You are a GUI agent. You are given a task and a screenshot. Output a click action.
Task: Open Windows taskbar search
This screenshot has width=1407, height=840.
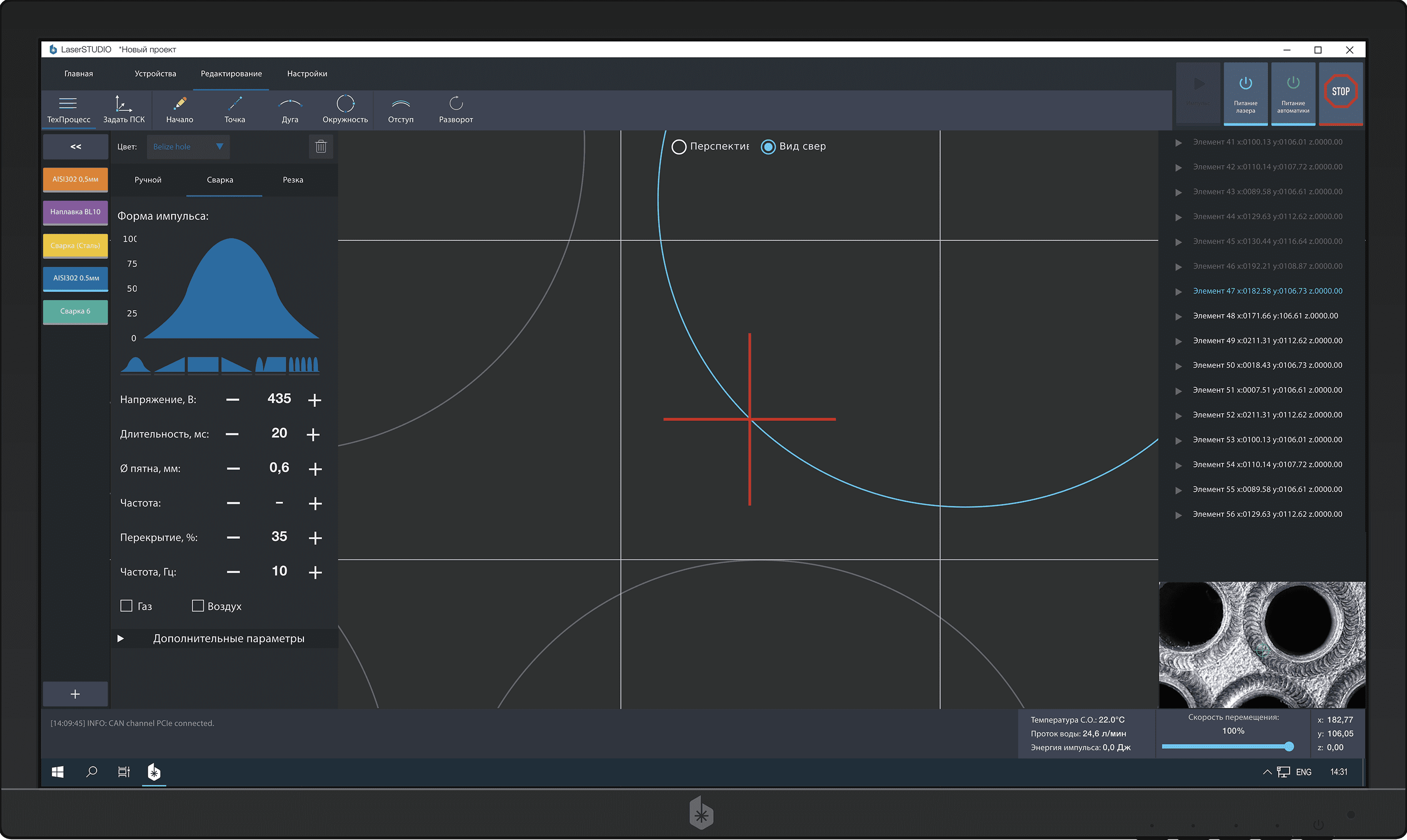(x=91, y=772)
